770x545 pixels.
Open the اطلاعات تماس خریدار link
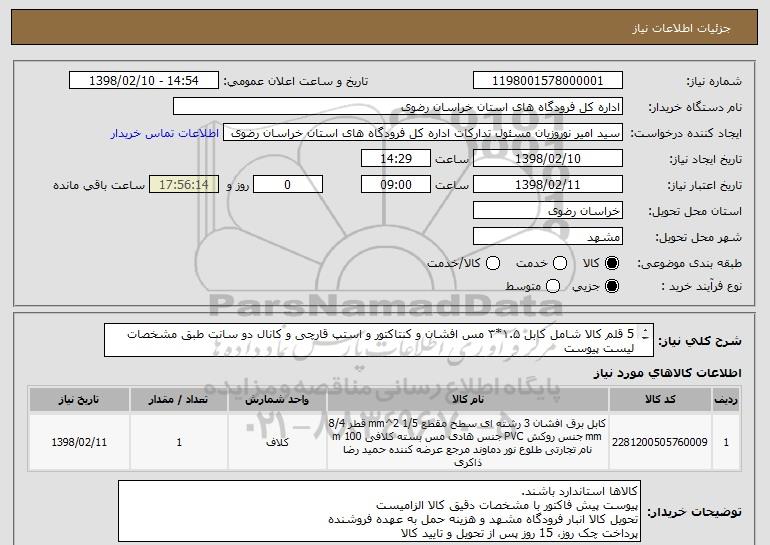pyautogui.click(x=165, y=134)
